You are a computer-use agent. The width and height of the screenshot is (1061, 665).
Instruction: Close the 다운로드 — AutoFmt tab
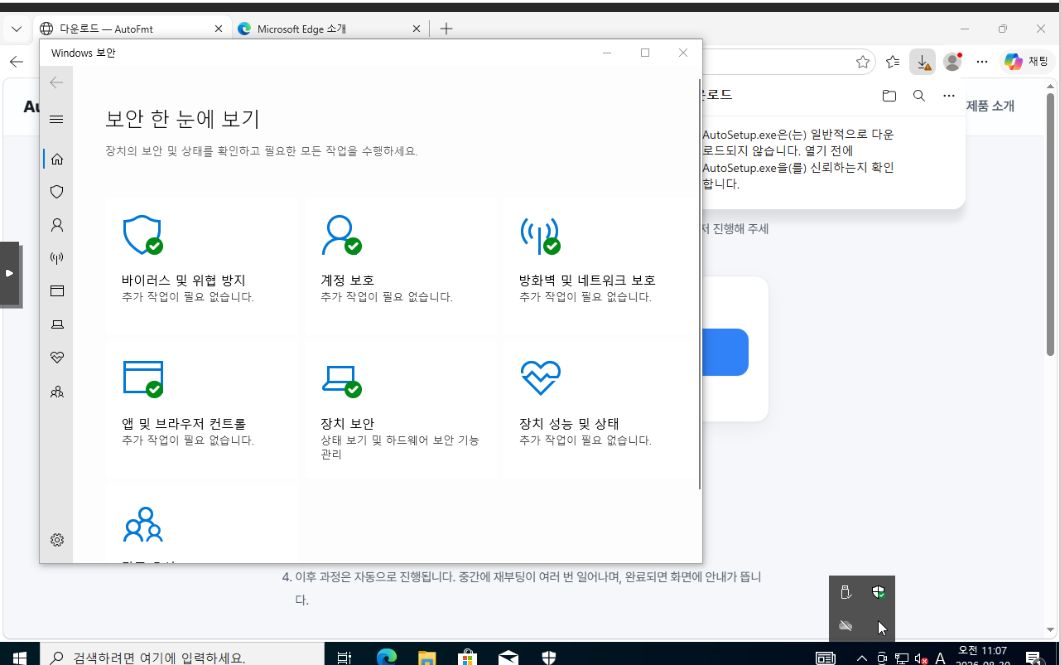[x=219, y=28]
